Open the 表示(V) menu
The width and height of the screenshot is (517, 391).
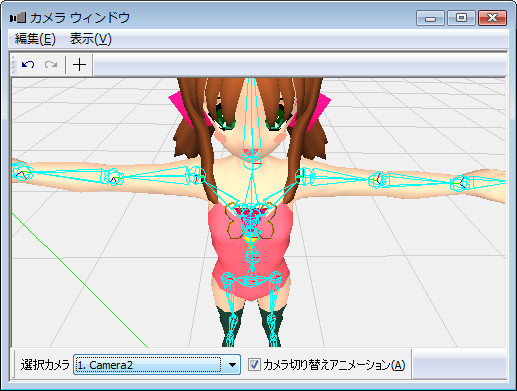90,39
